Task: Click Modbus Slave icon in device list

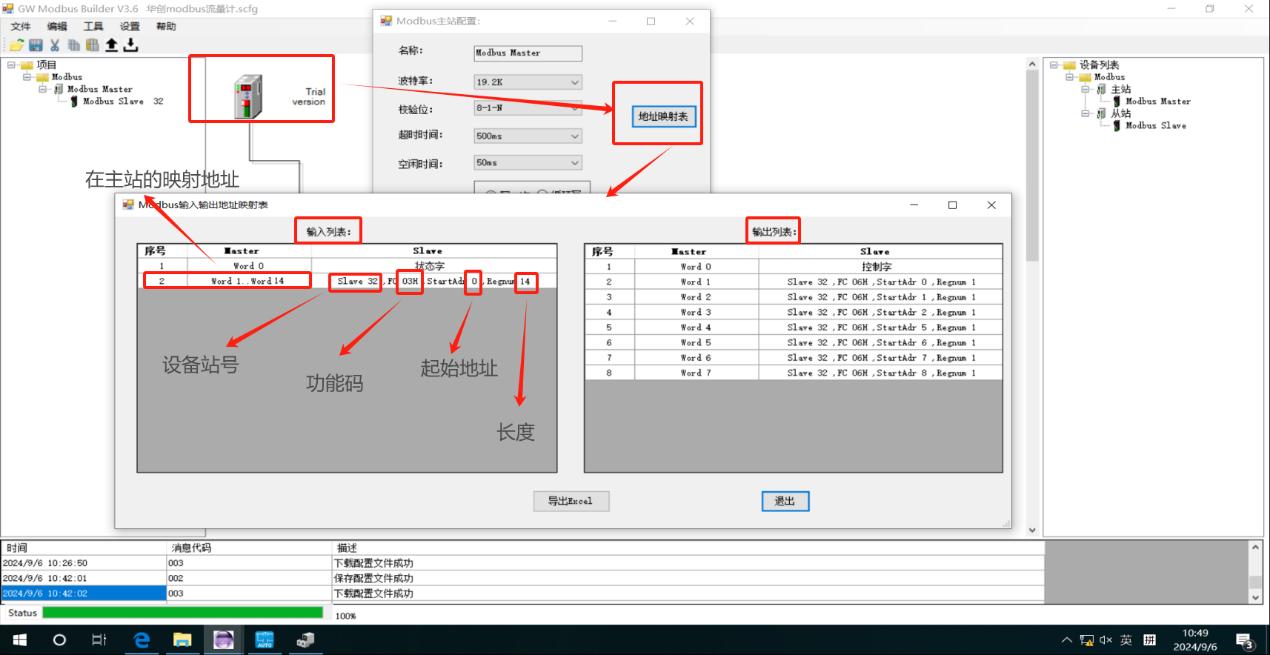Action: pos(1117,125)
